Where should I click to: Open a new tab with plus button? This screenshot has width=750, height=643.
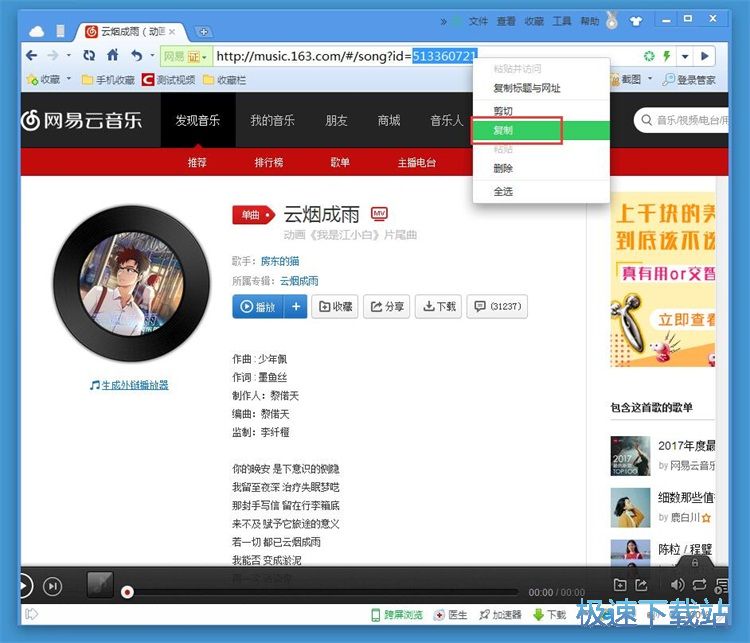(203, 32)
